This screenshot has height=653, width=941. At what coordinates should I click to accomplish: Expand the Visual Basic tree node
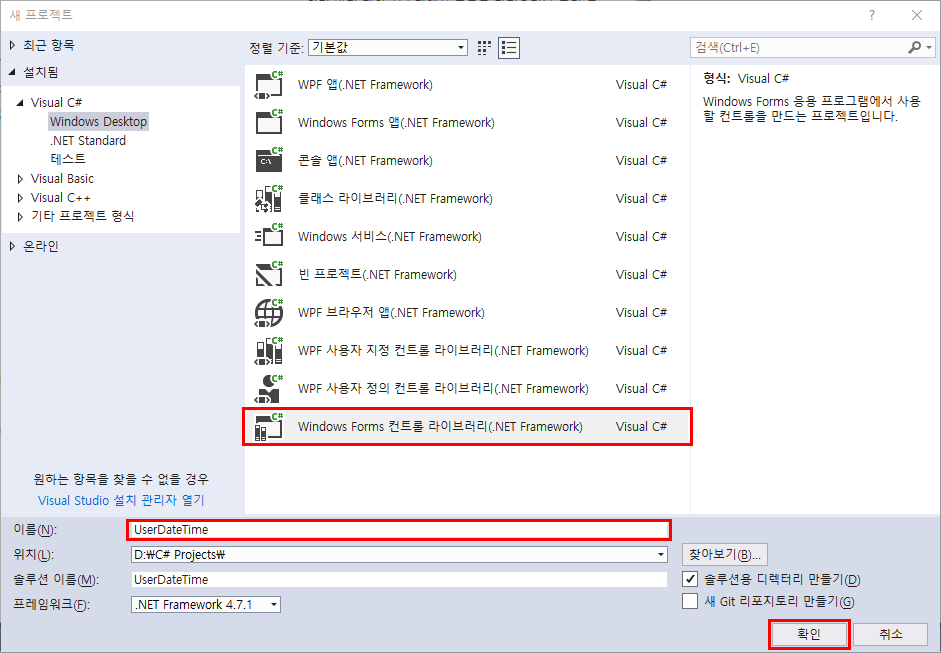pos(20,179)
